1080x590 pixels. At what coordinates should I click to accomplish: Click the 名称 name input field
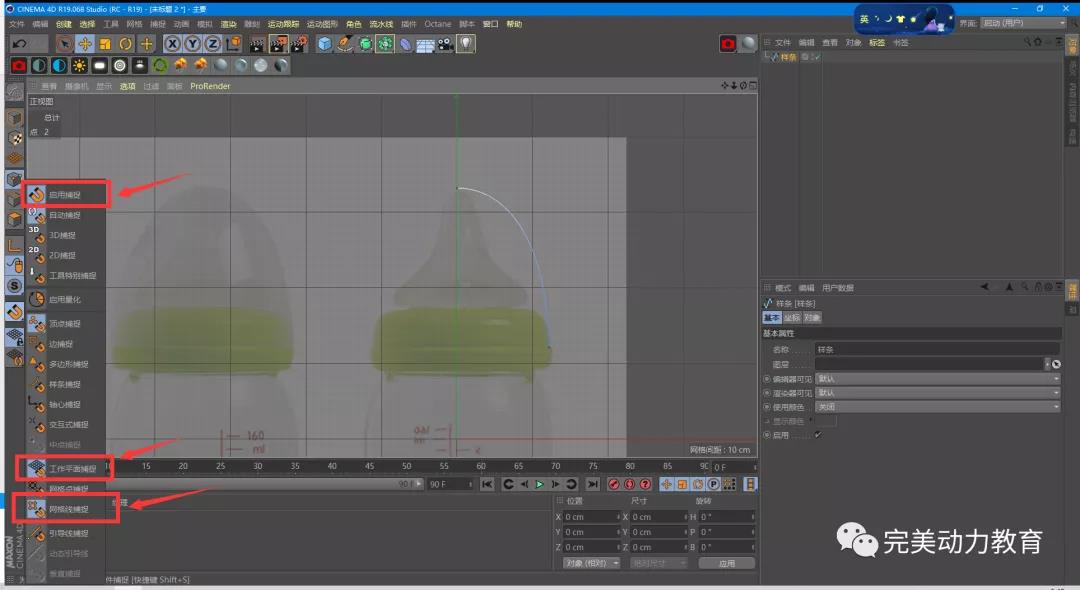coord(937,350)
